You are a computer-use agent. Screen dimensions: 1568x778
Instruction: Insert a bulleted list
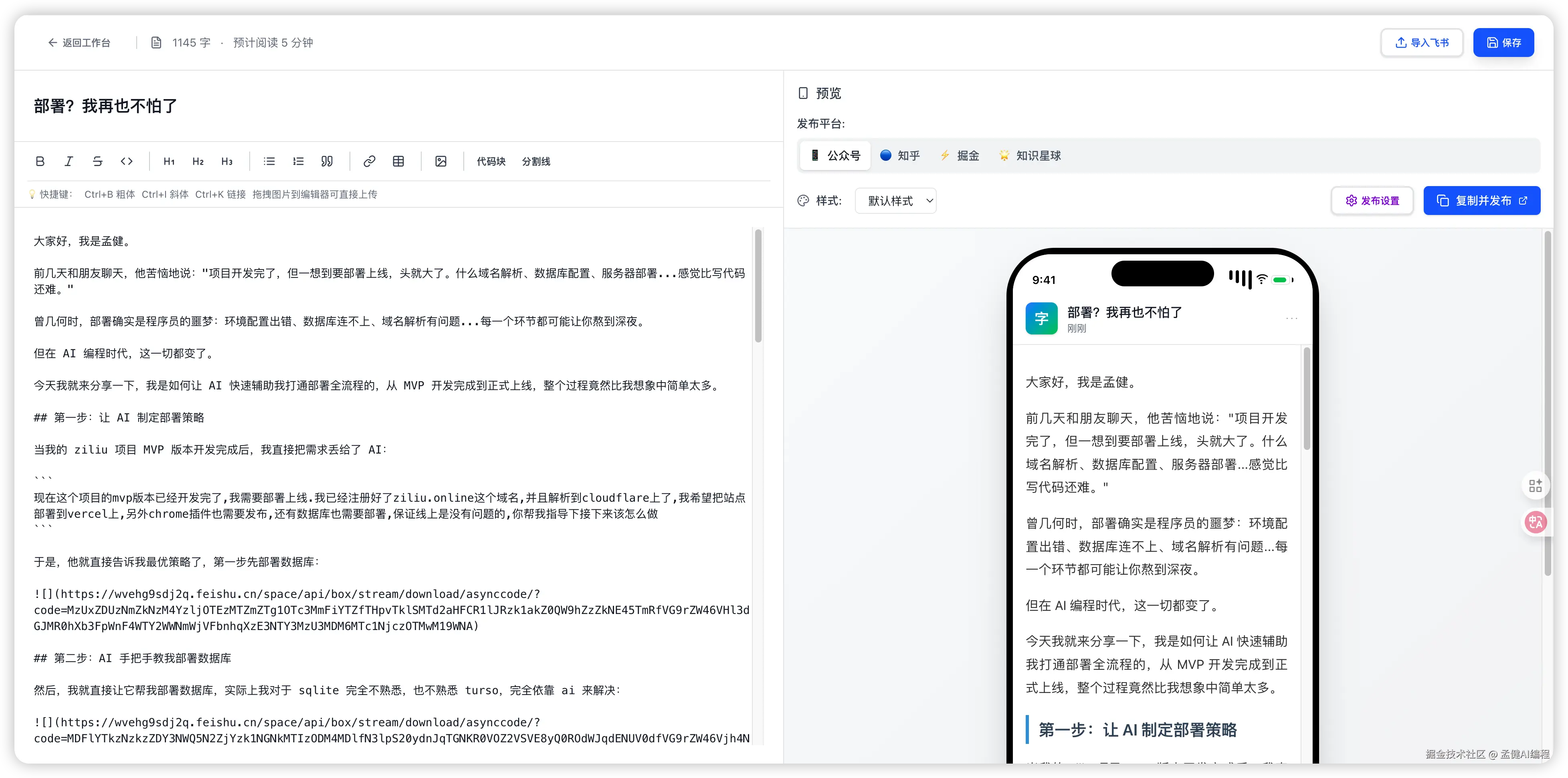(269, 162)
